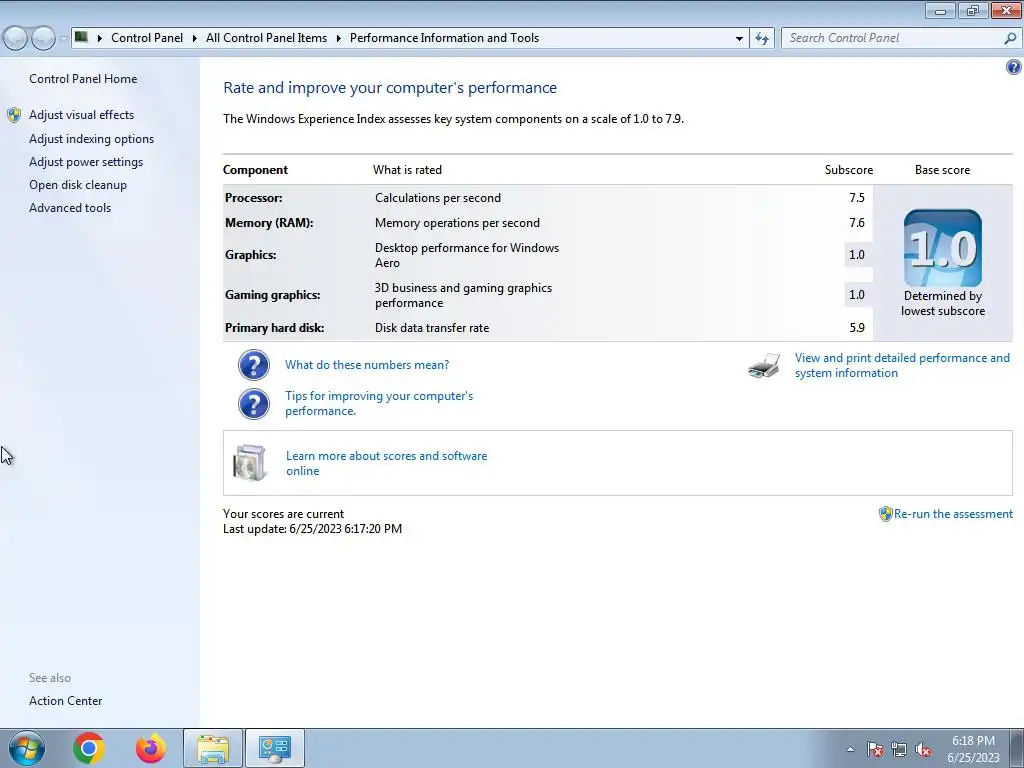Click Last update timestamp text
The width and height of the screenshot is (1024, 768).
pos(312,529)
